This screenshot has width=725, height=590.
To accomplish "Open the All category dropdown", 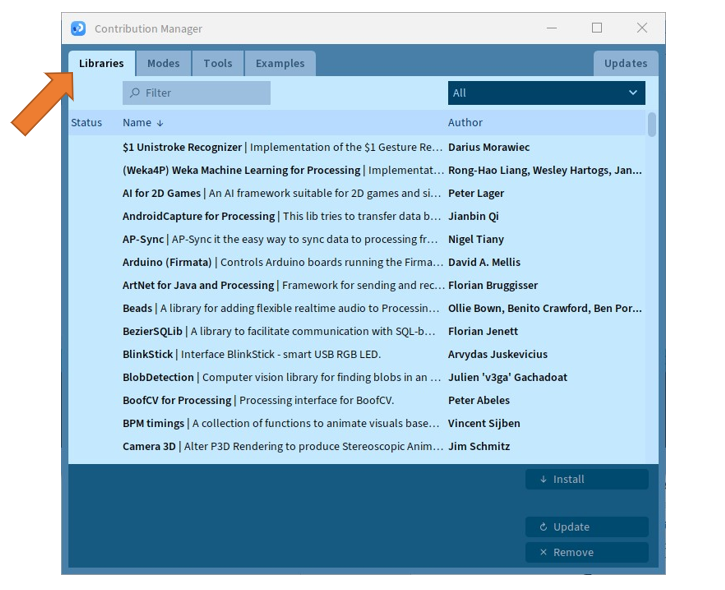I will click(546, 93).
